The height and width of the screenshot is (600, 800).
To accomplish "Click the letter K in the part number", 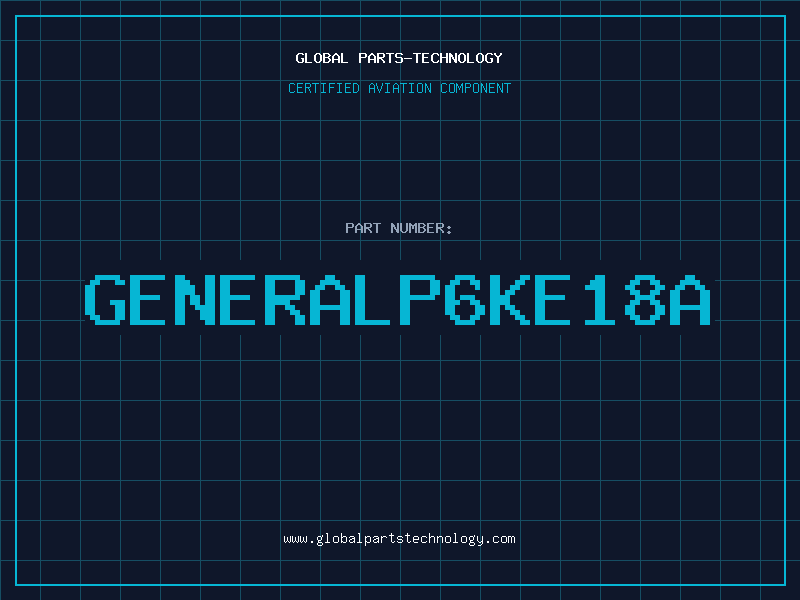I will tap(510, 300).
